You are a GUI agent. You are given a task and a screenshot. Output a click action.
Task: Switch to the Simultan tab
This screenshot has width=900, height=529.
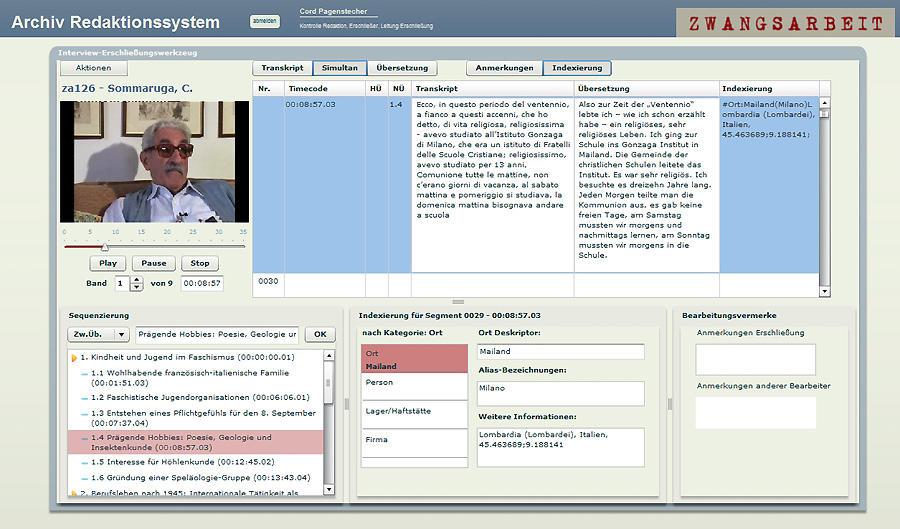coord(340,68)
